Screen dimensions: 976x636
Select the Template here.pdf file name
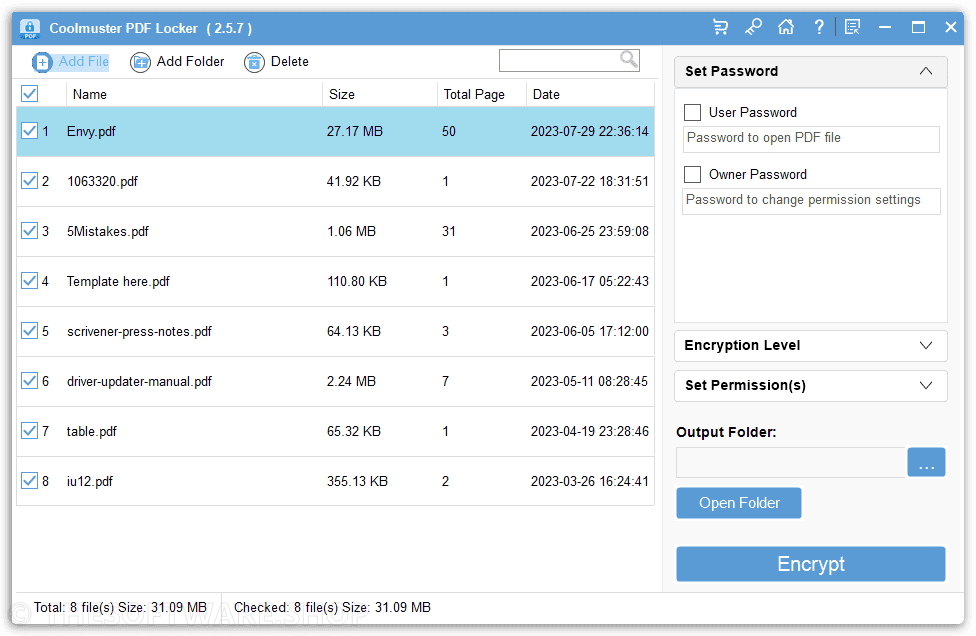(x=118, y=281)
